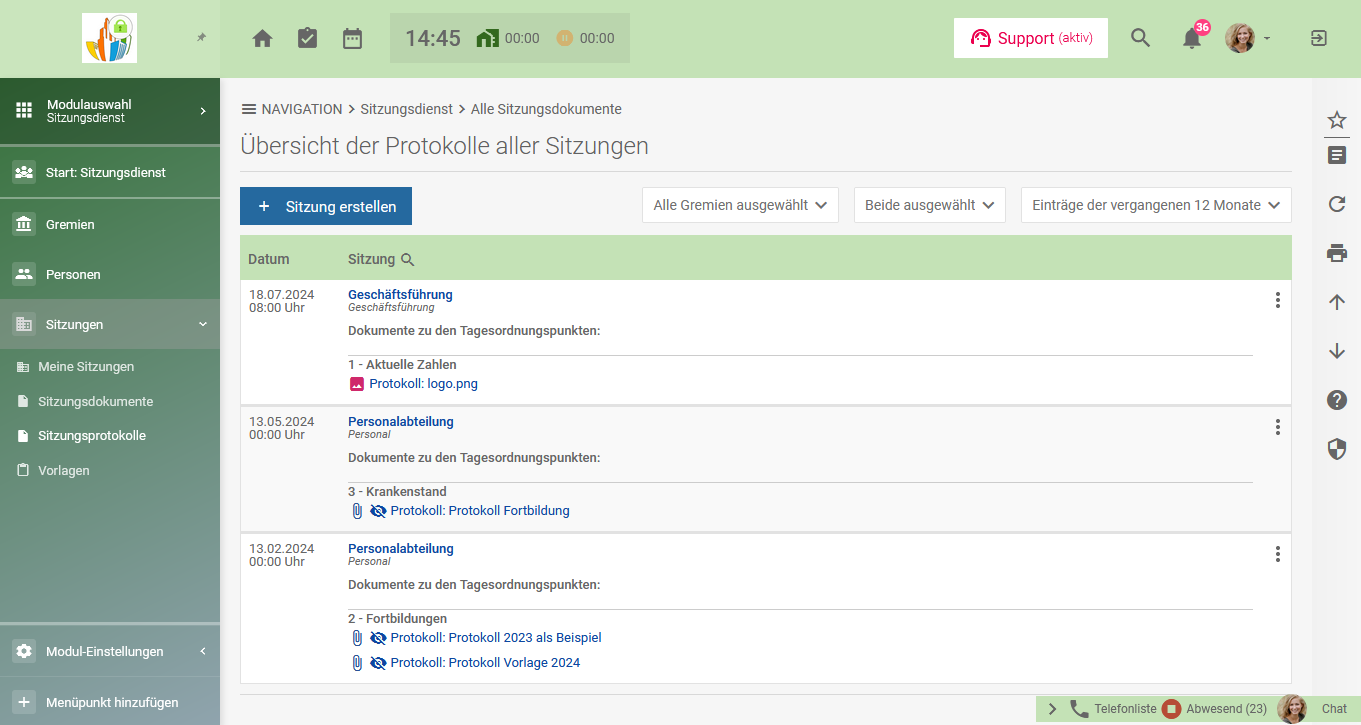Image resolution: width=1361 pixels, height=725 pixels.
Task: Search sessions via Sitzung column magnifier
Action: 407,259
